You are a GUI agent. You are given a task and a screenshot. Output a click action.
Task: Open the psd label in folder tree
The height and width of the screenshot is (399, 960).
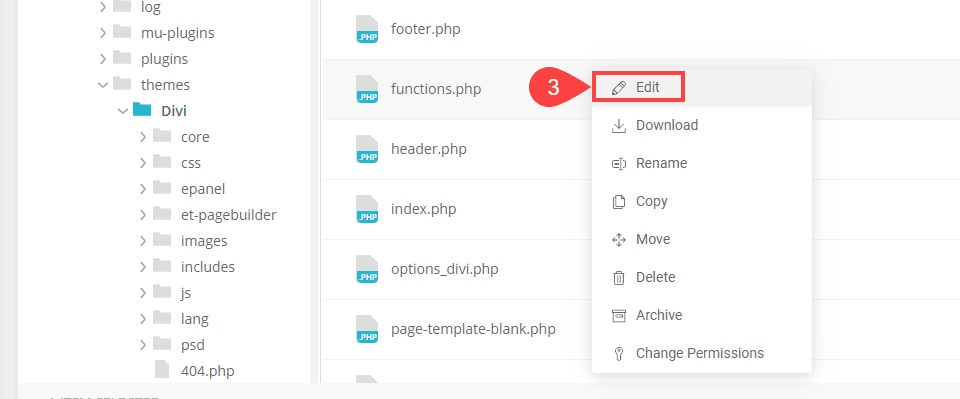tap(193, 345)
